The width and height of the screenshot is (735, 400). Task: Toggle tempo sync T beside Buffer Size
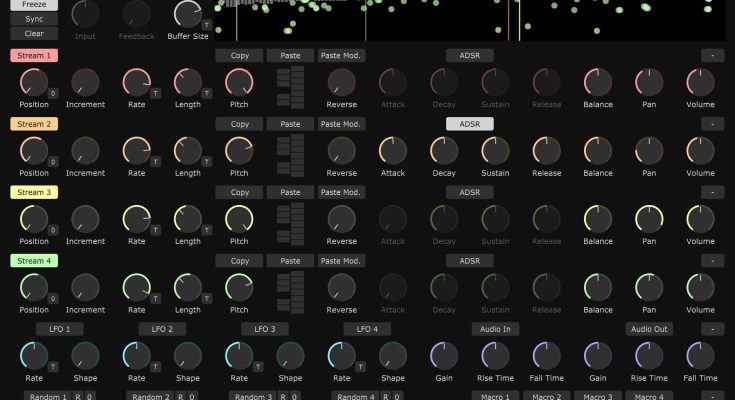206,22
